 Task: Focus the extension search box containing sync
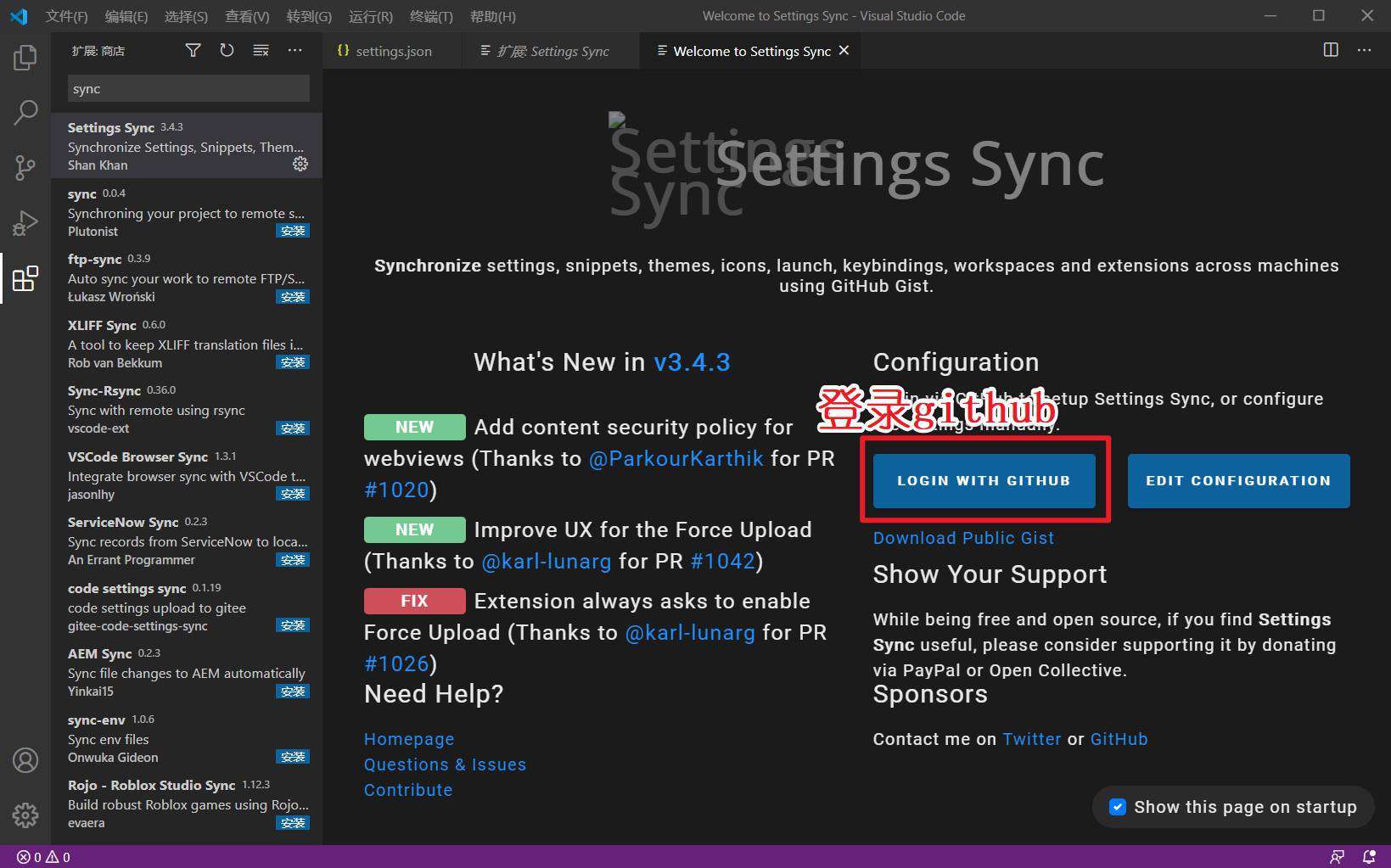(188, 89)
